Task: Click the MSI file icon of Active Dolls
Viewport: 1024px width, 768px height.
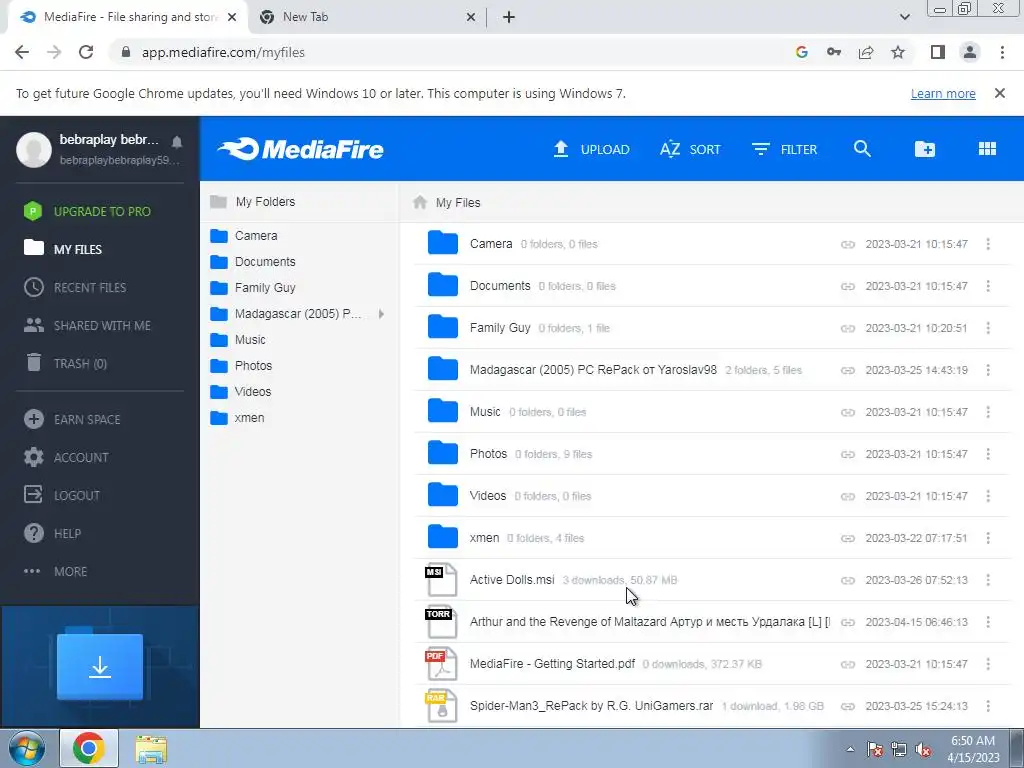Action: click(x=441, y=580)
